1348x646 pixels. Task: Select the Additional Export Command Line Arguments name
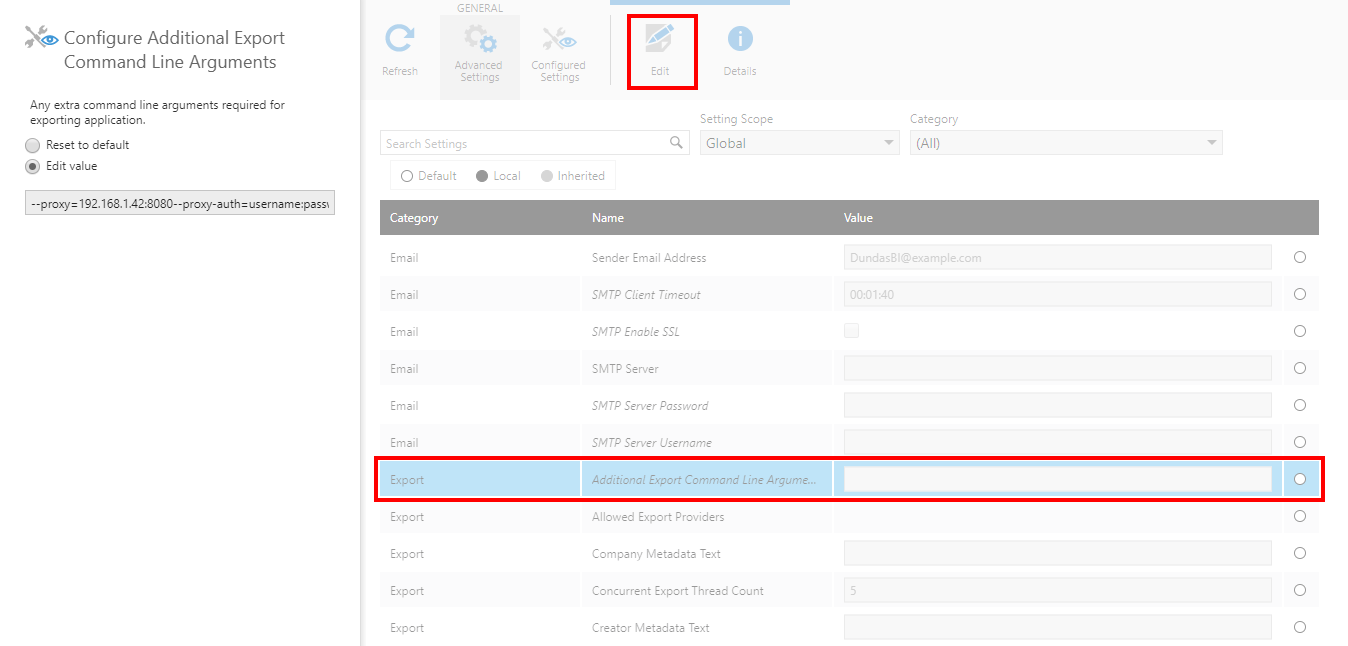pyautogui.click(x=705, y=480)
